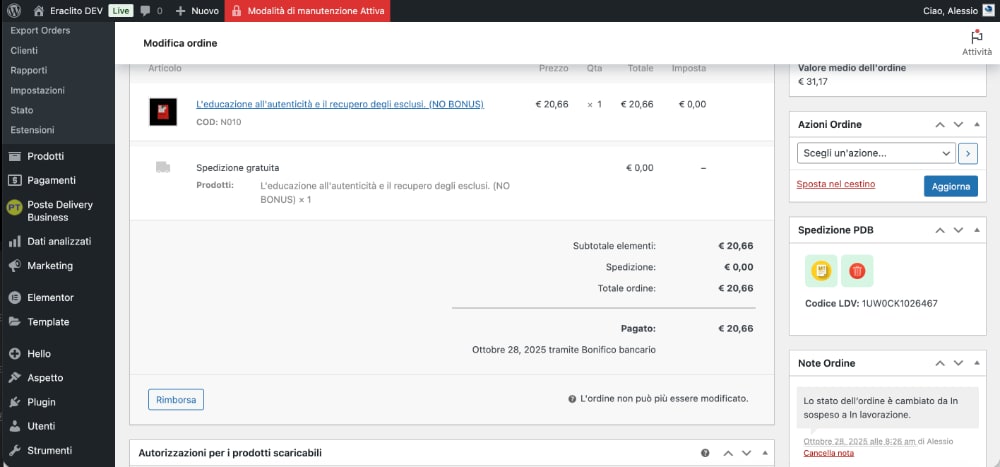The width and height of the screenshot is (1000, 467).
Task: Select Plugin in the sidebar menu
Action: 41,402
